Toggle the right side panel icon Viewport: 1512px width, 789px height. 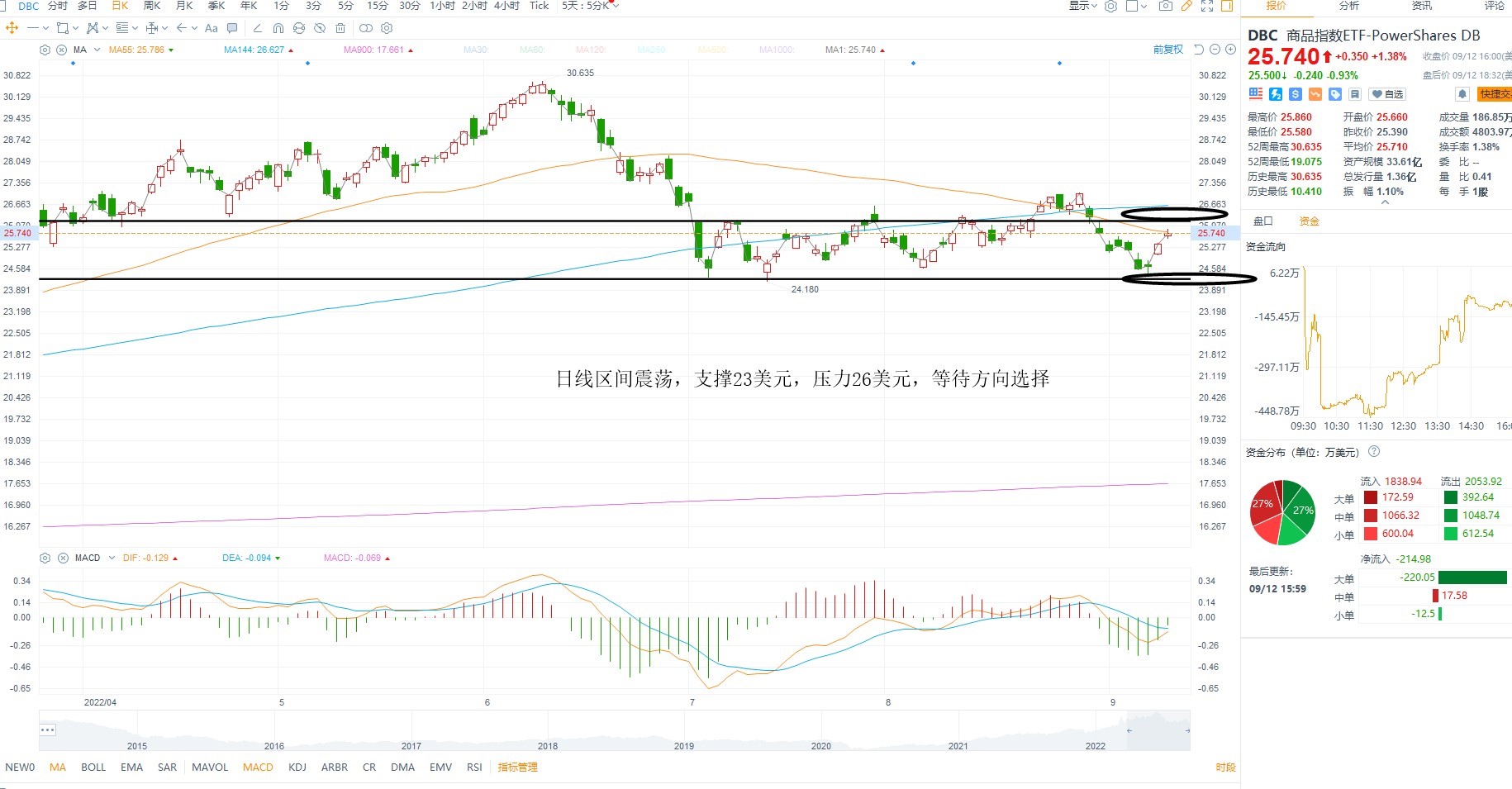click(x=1227, y=6)
